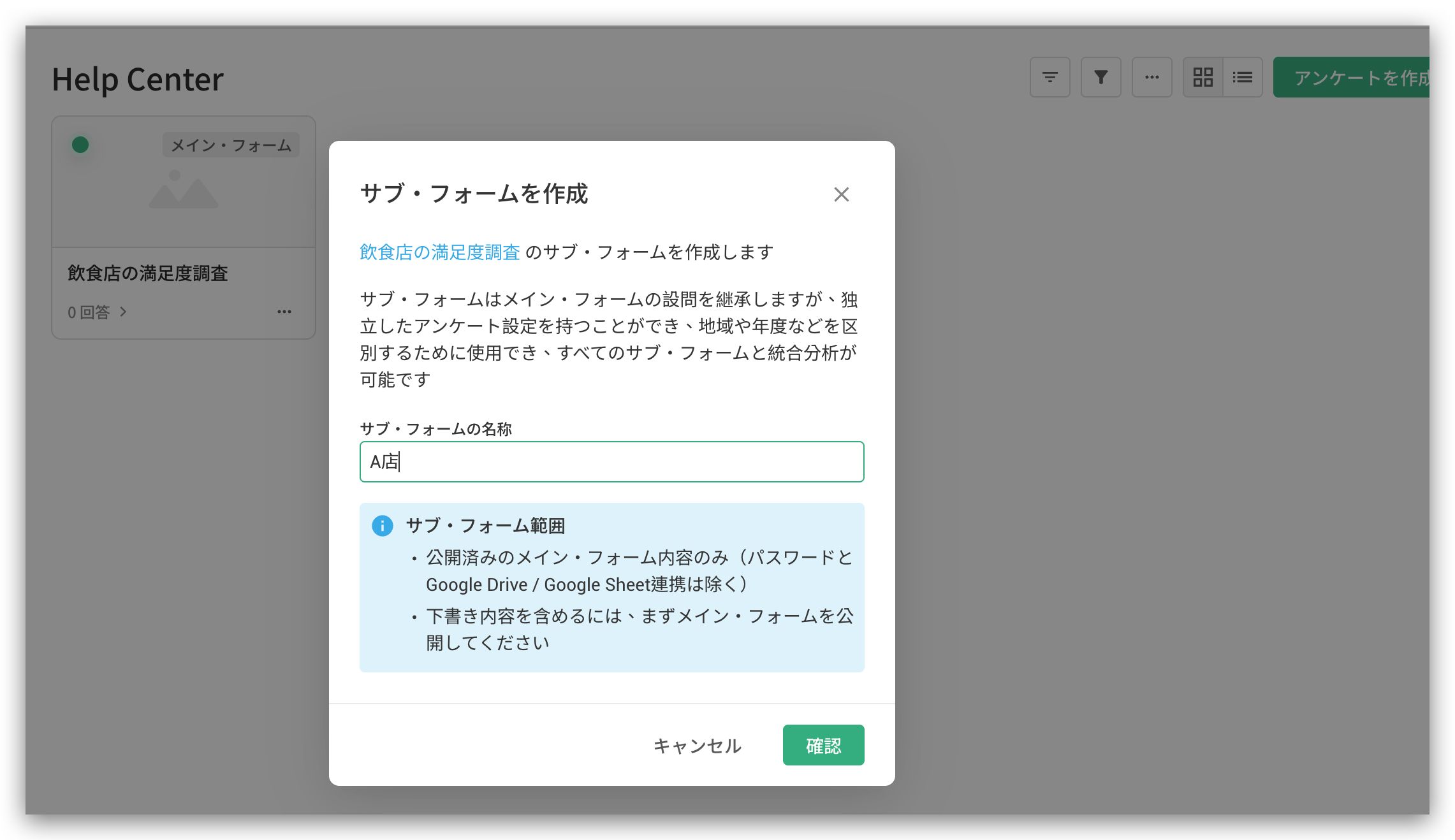Switch to grid view
This screenshot has width=1455, height=840.
pos(1203,78)
